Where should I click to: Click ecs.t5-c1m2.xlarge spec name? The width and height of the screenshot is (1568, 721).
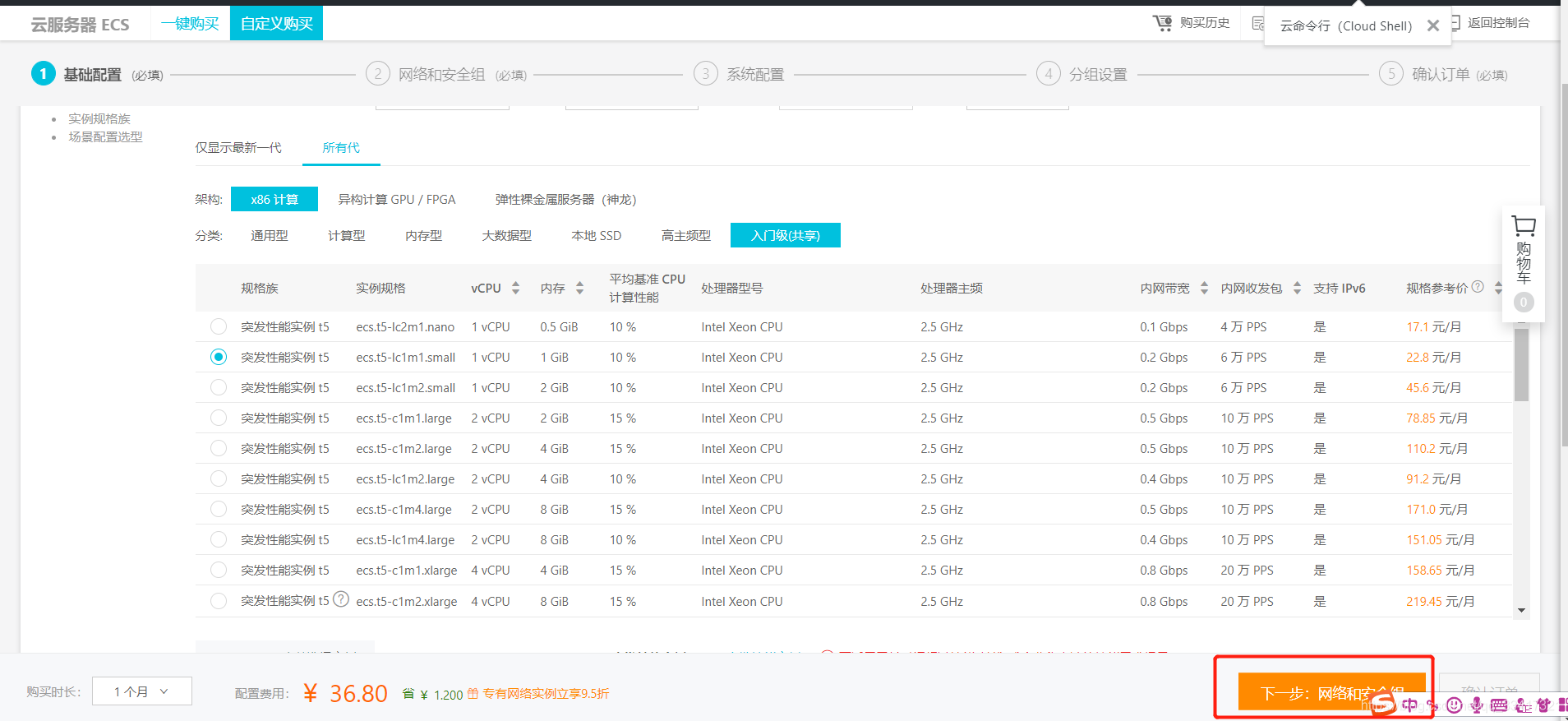[x=407, y=601]
